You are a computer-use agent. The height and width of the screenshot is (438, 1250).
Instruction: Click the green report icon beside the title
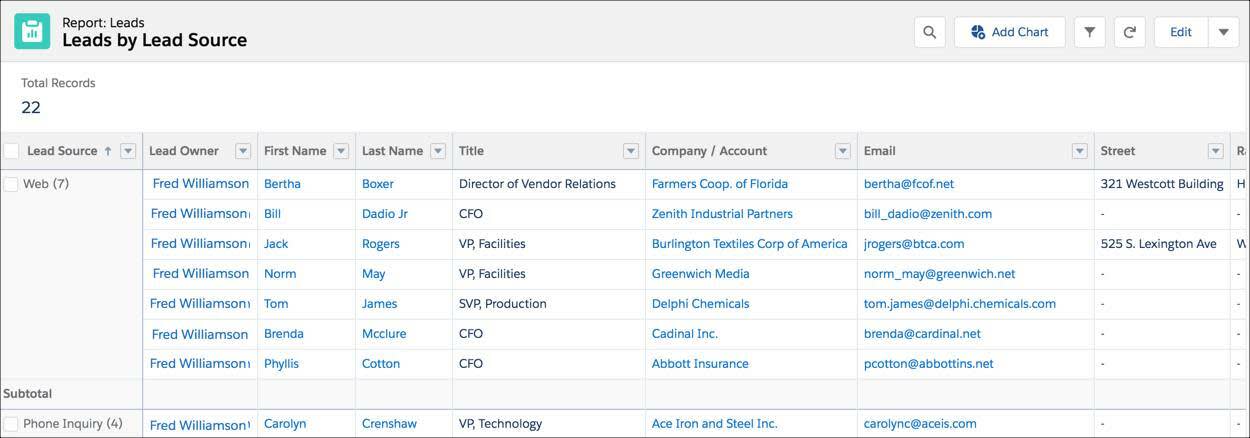32,31
